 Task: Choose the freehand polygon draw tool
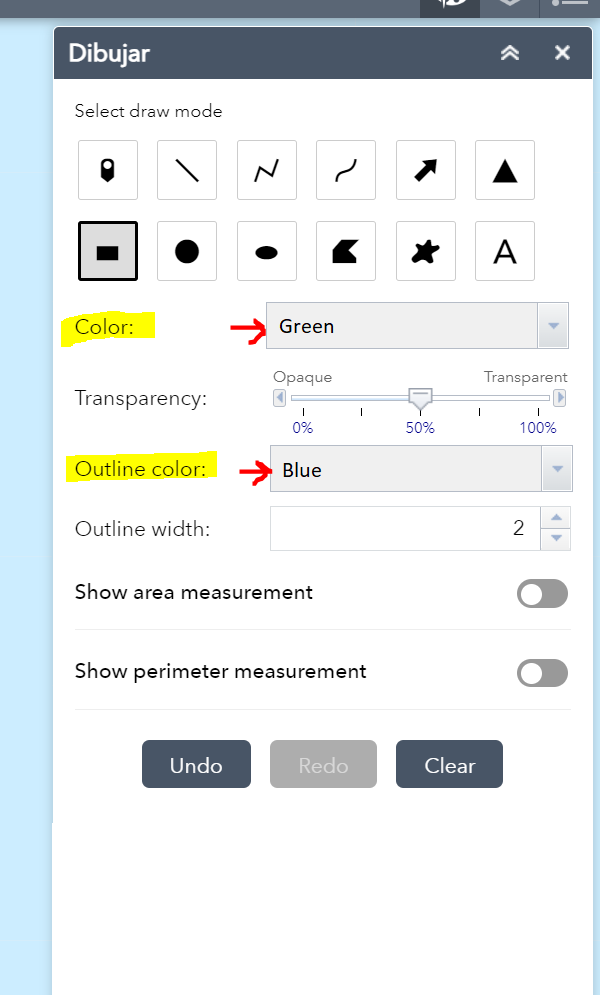click(x=425, y=251)
